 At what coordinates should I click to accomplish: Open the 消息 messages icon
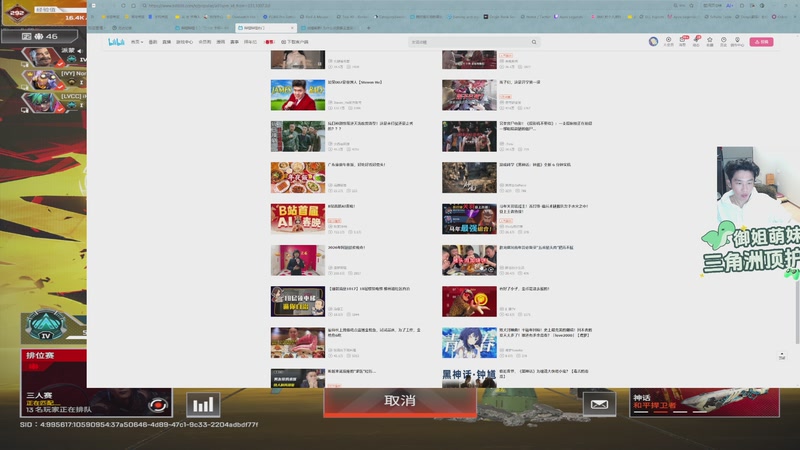[x=683, y=42]
